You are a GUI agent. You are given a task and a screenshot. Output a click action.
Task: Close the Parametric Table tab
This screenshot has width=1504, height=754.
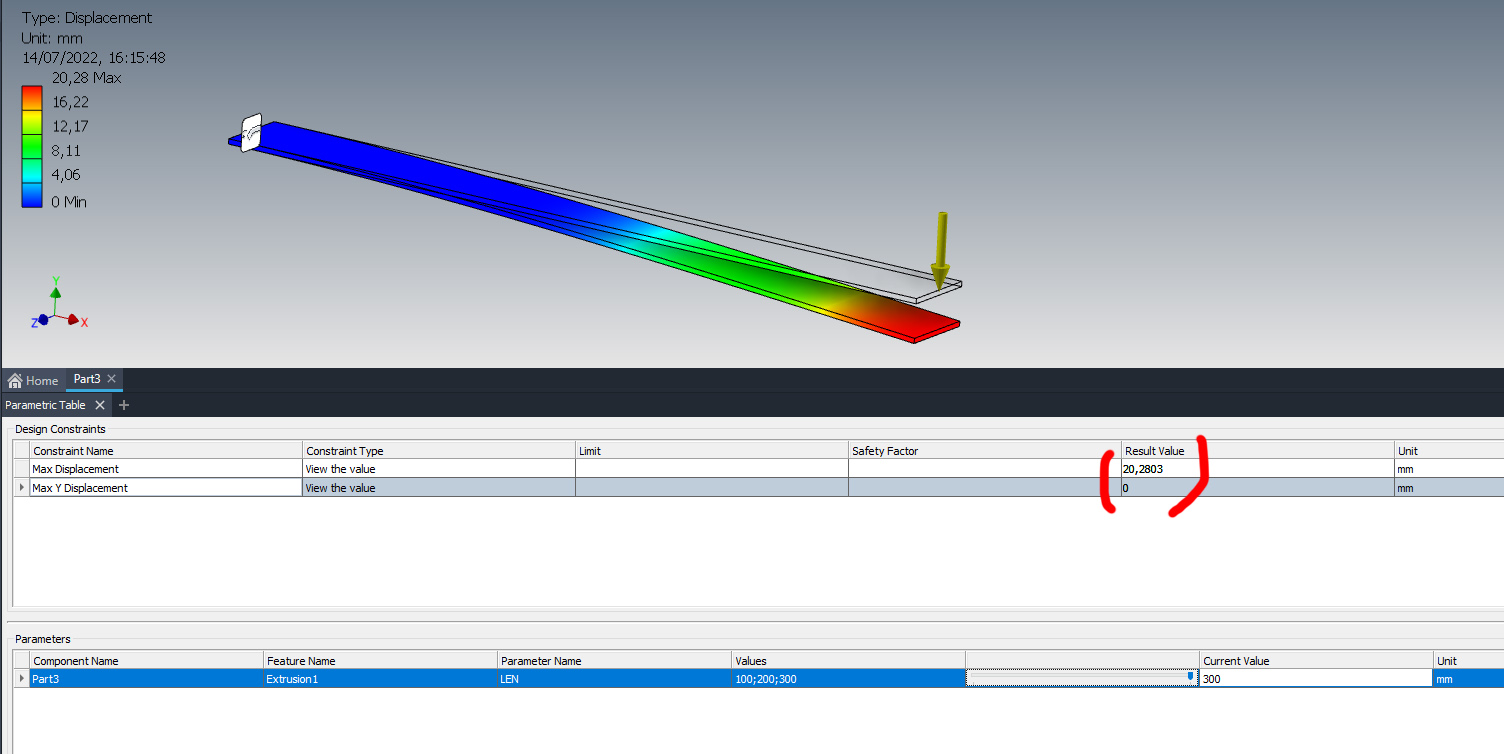(x=99, y=405)
